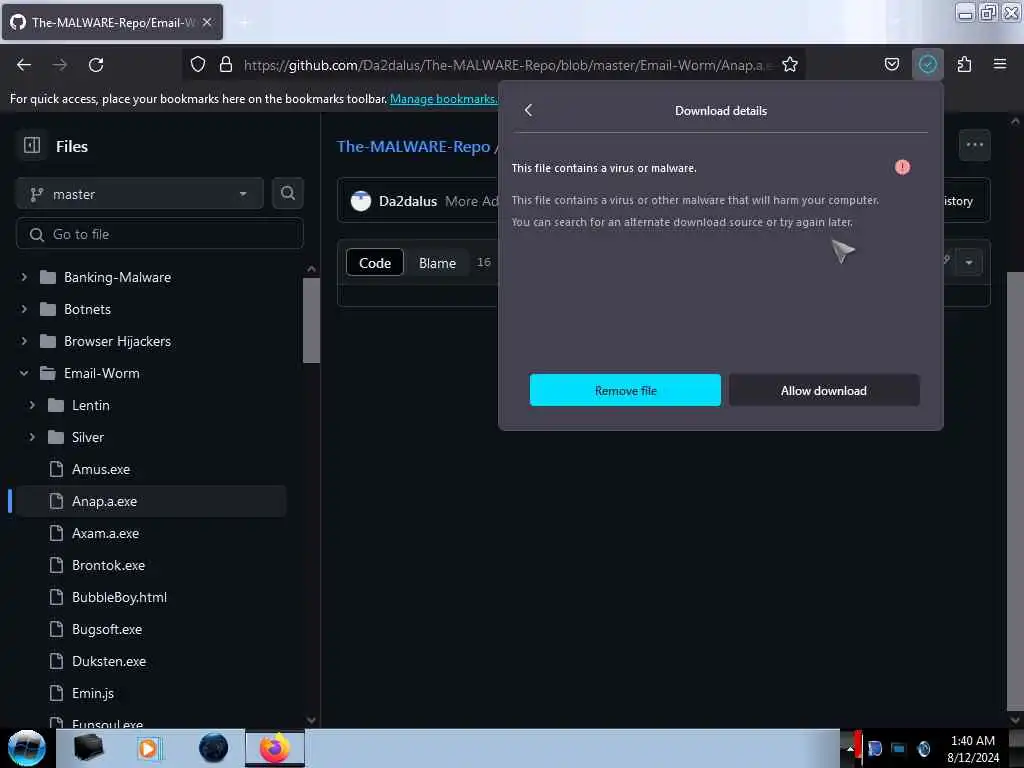Open Brontok.exe in the file tree
Image resolution: width=1024 pixels, height=768 pixels.
point(108,565)
